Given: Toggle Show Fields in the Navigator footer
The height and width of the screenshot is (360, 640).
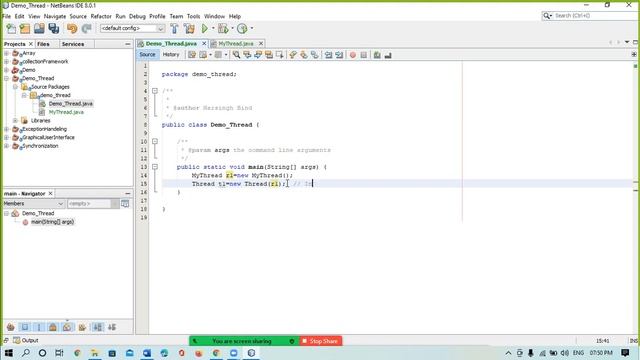Looking at the screenshot, I should click(x=25, y=327).
